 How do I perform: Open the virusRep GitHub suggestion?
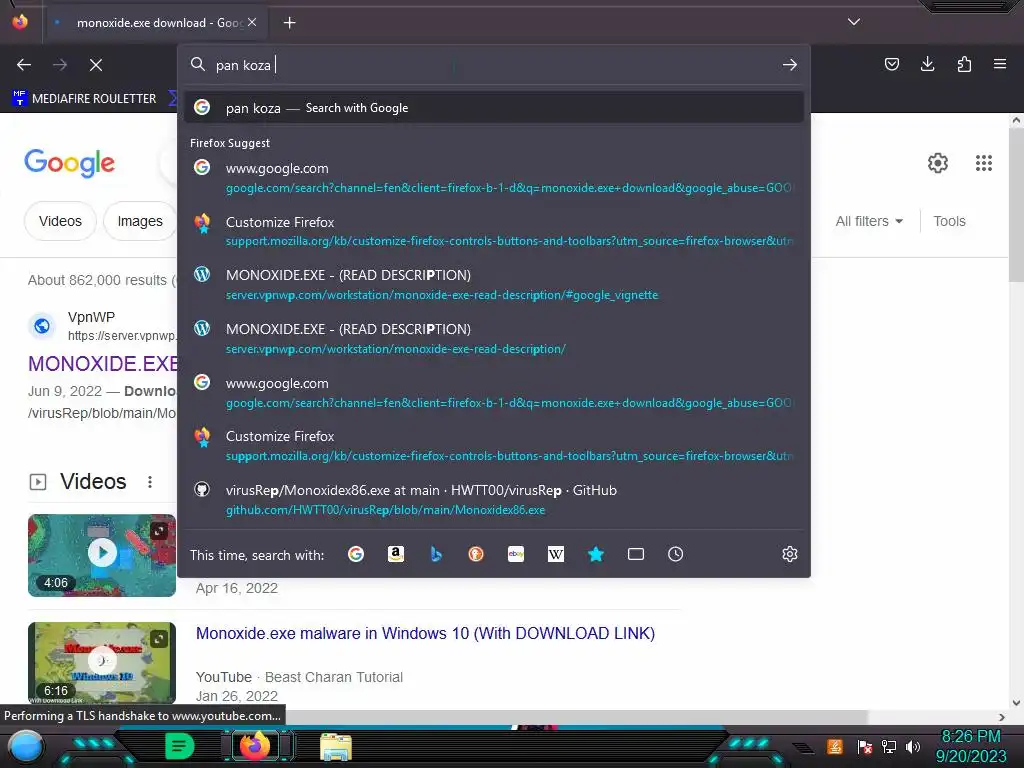click(x=493, y=500)
